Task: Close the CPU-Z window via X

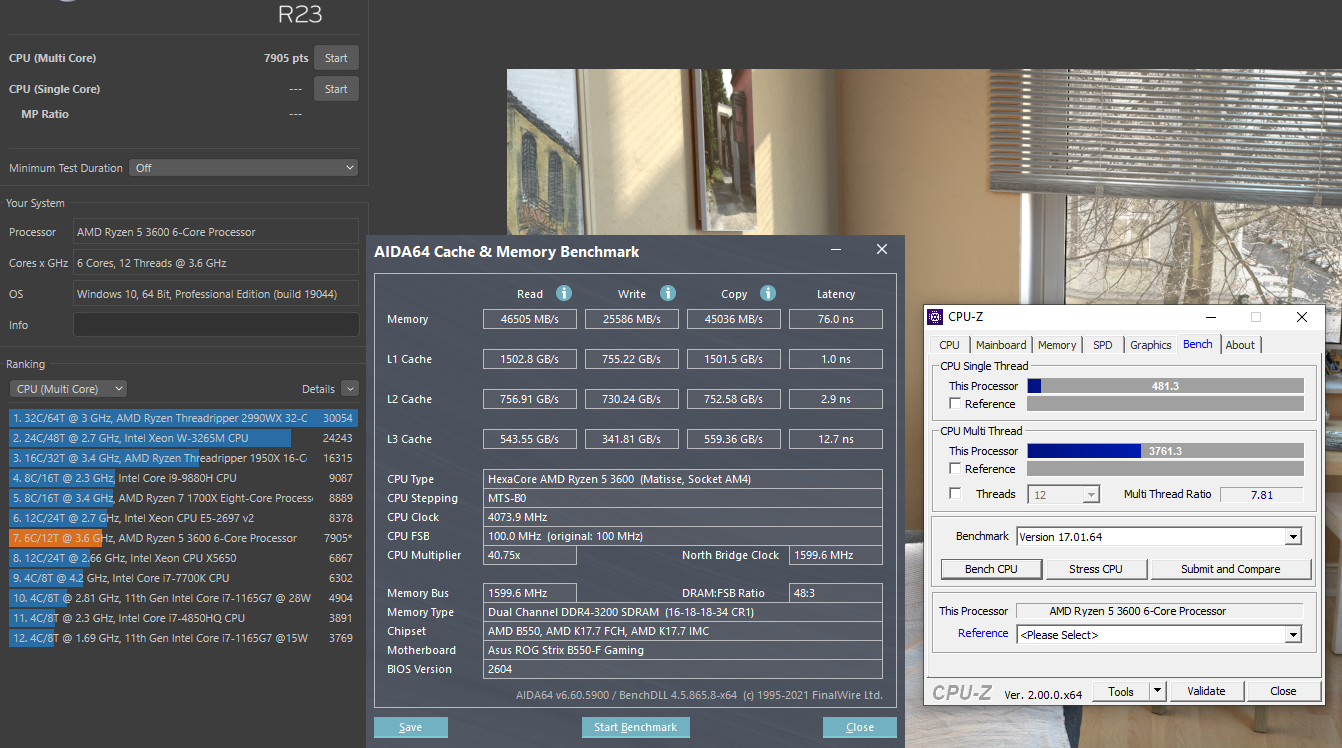Action: click(1301, 317)
